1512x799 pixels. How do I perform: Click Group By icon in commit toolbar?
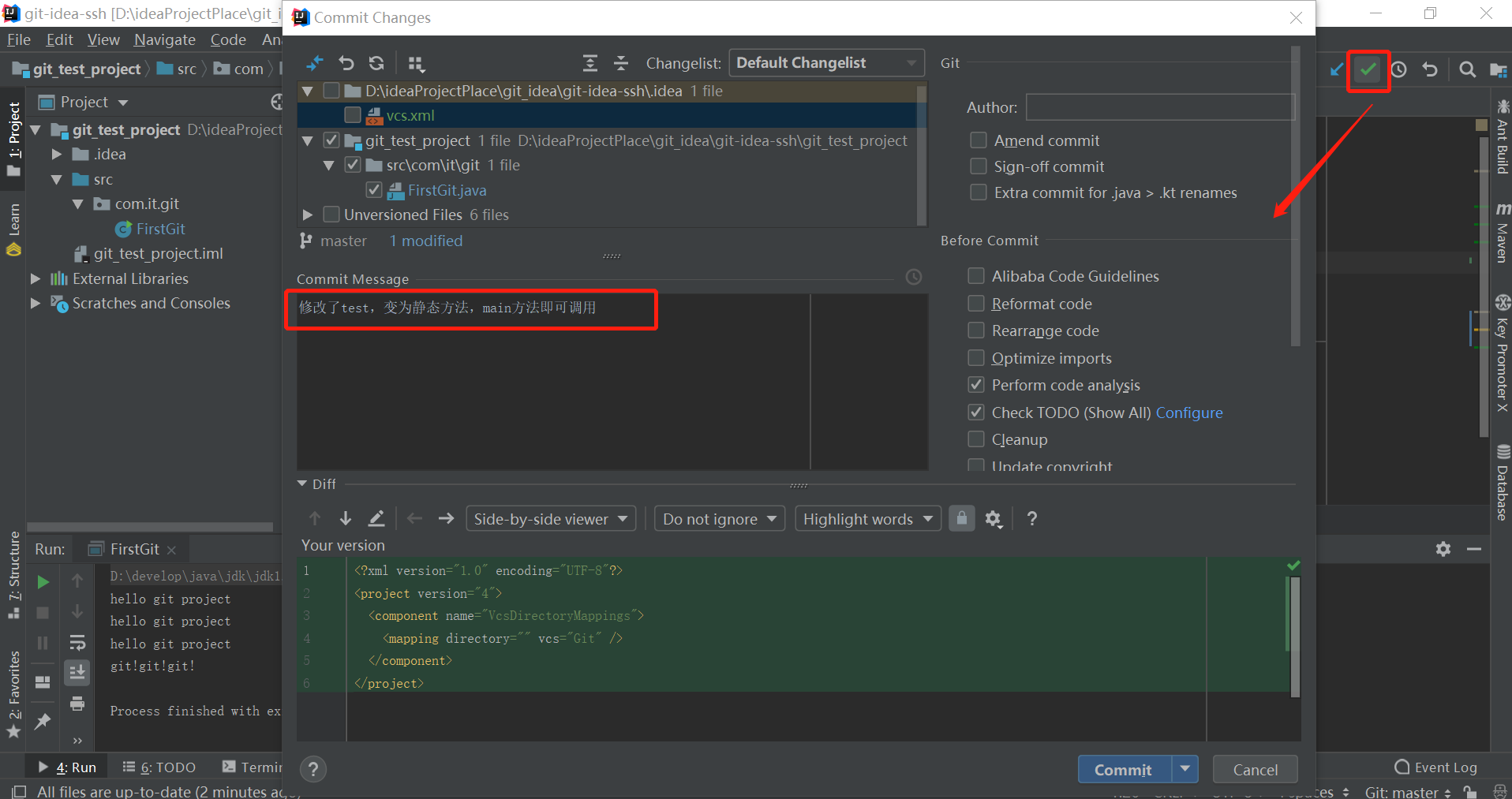click(416, 63)
